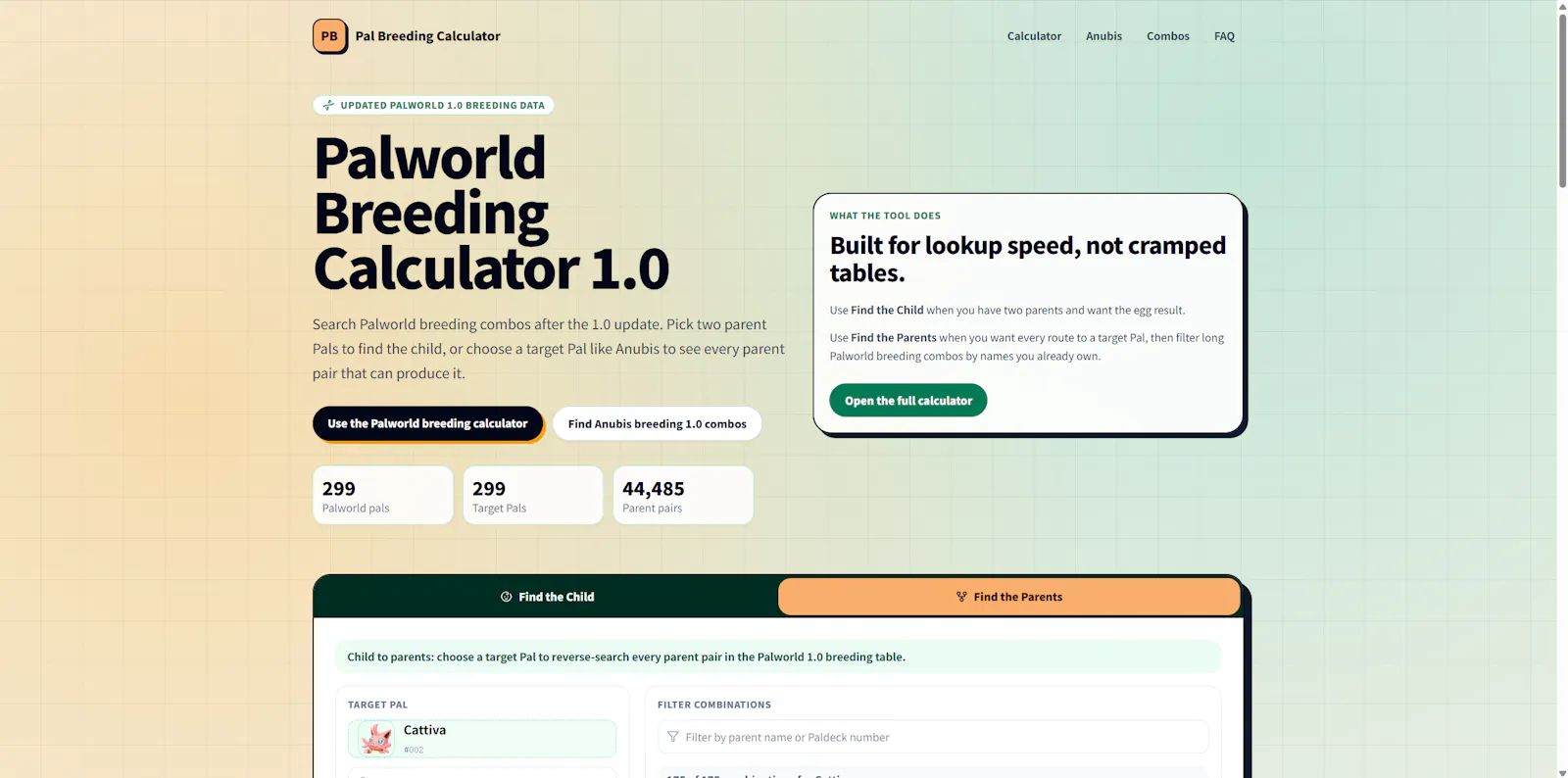Click the 299 Palworld pals stat card

[382, 495]
